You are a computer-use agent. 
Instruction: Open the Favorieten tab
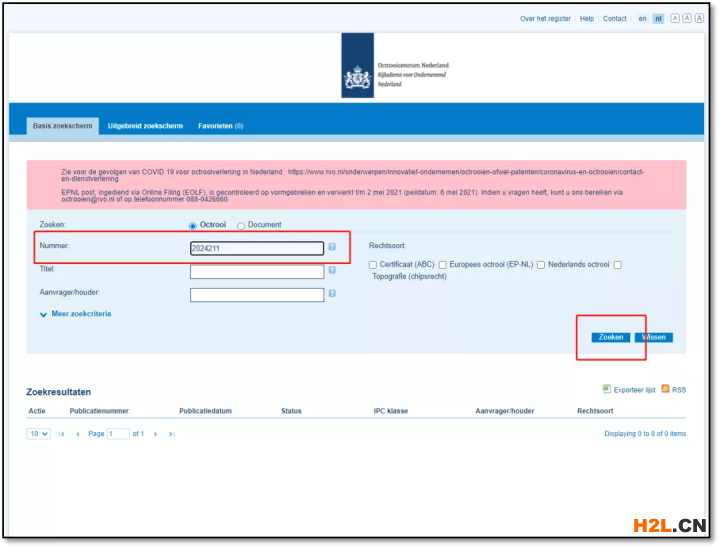point(220,126)
